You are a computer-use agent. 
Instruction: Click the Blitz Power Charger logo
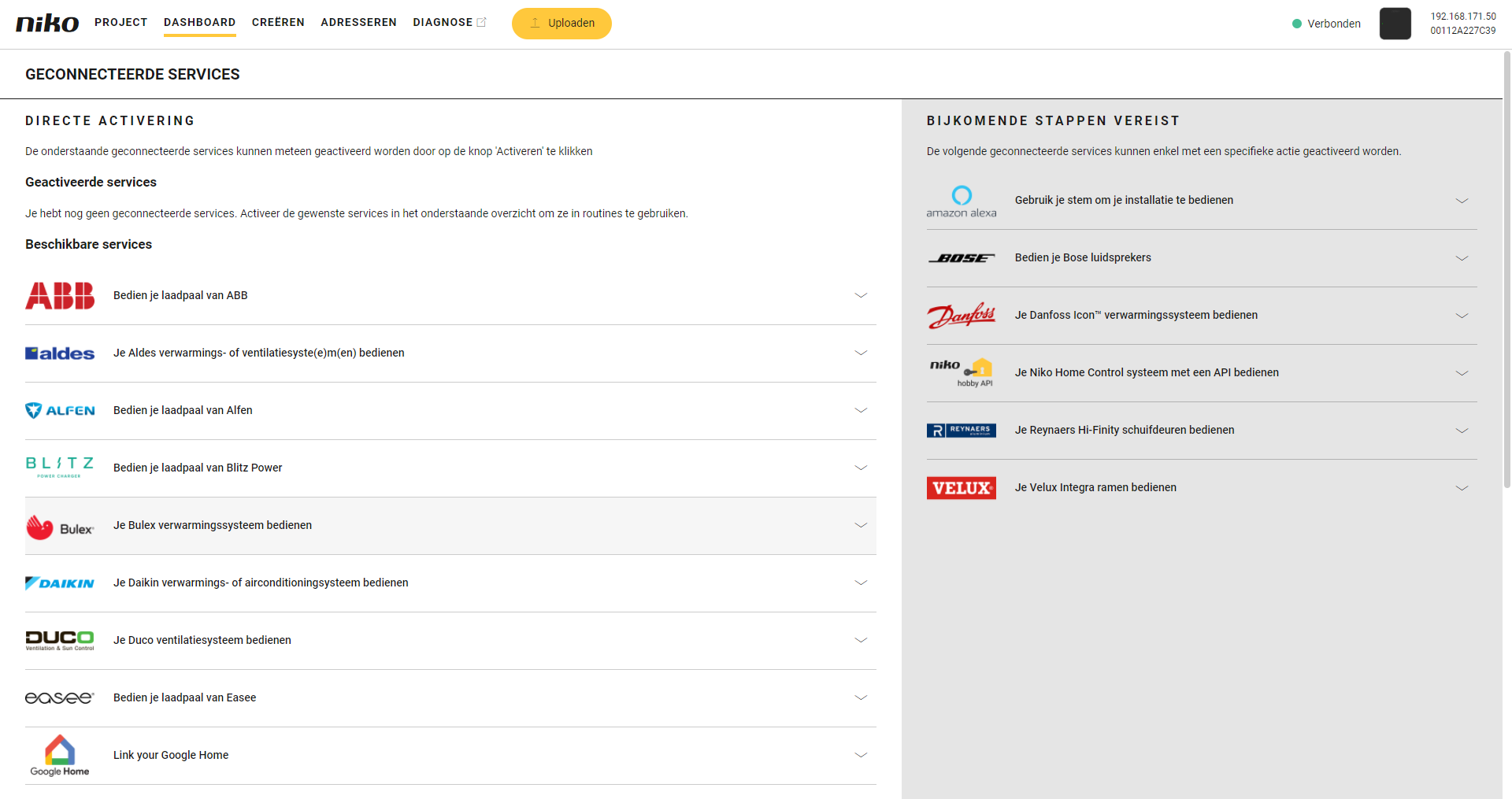60,468
